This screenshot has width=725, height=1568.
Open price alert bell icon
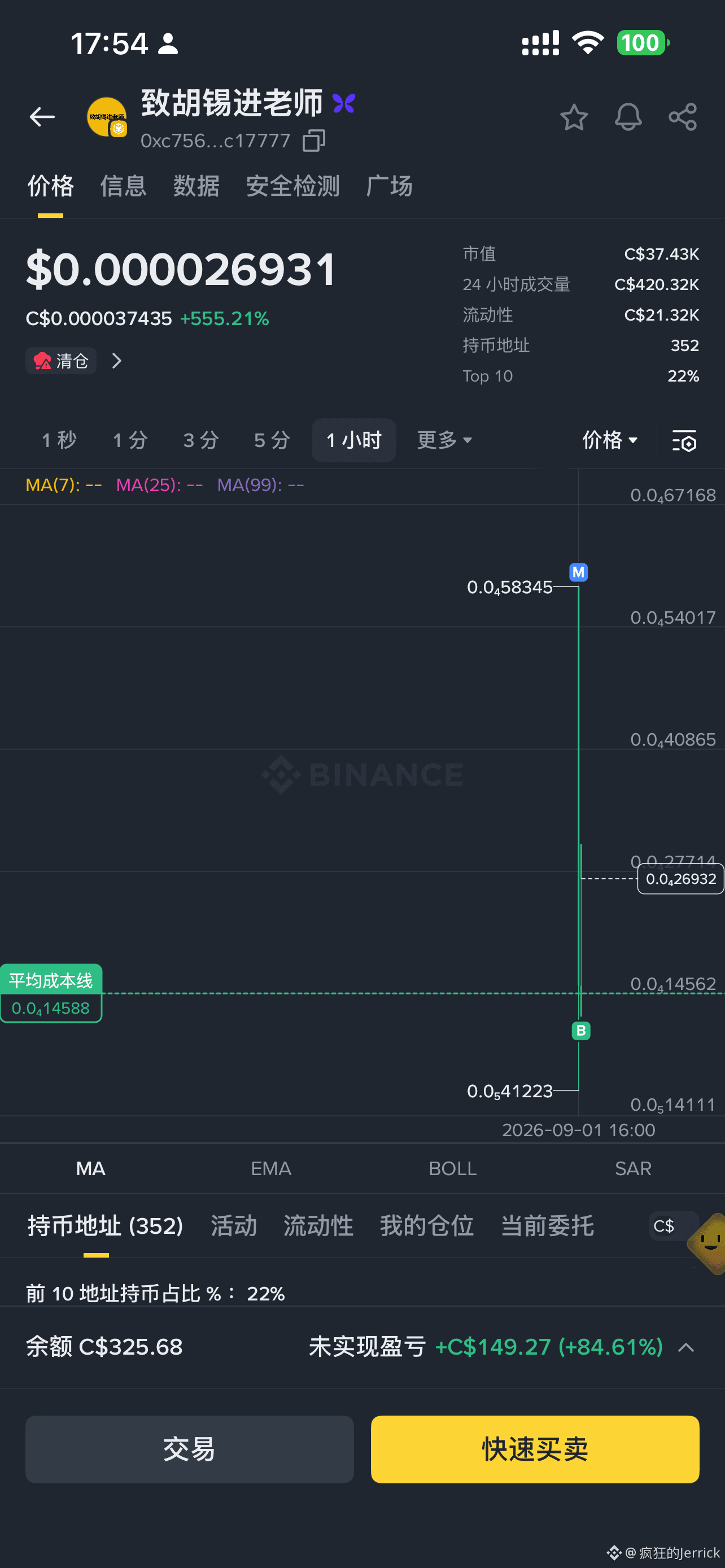(628, 117)
